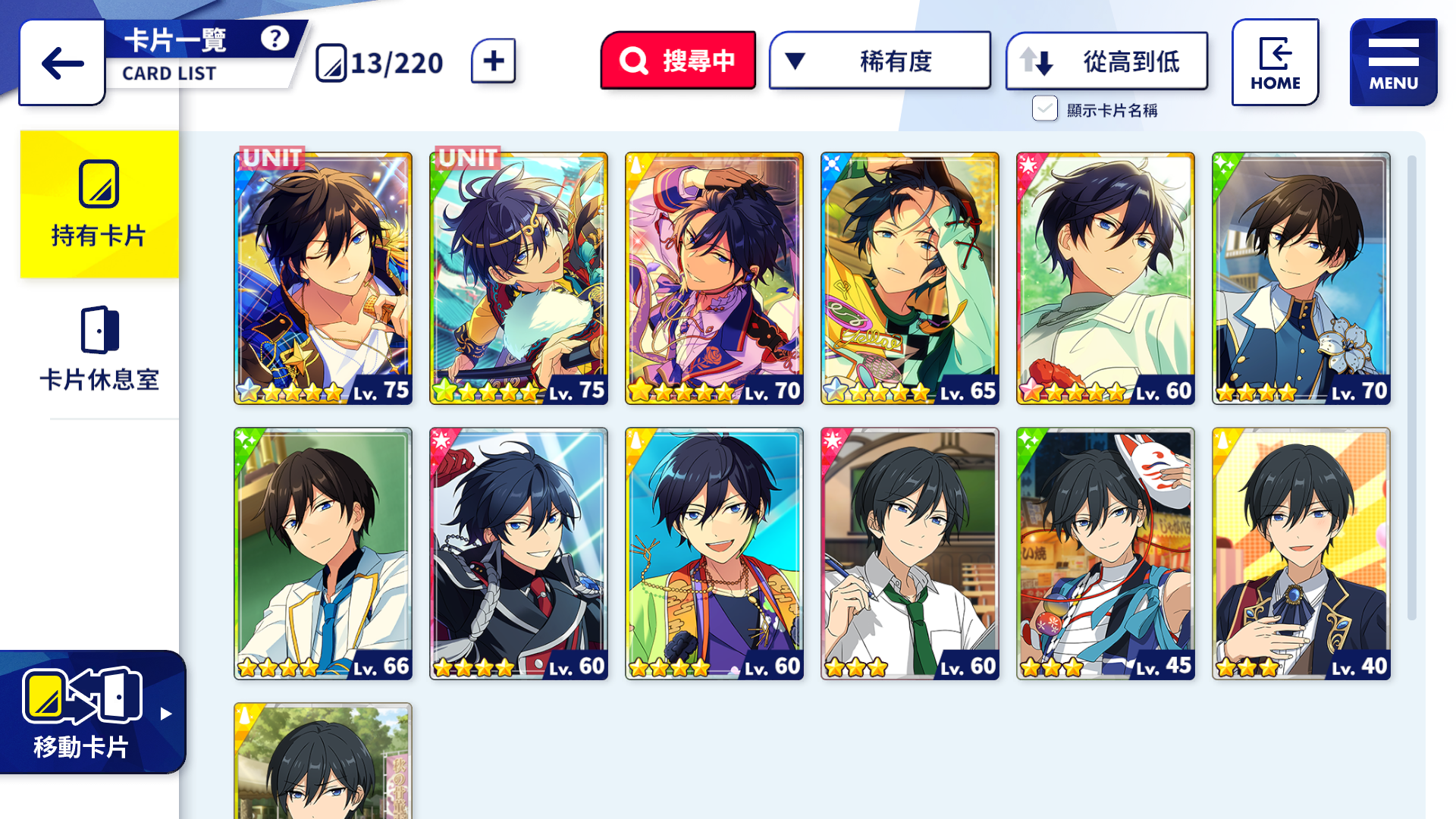Screen dimensions: 1456x819
Task: Open the three-star card at Lv. 45
Action: (x=1106, y=554)
